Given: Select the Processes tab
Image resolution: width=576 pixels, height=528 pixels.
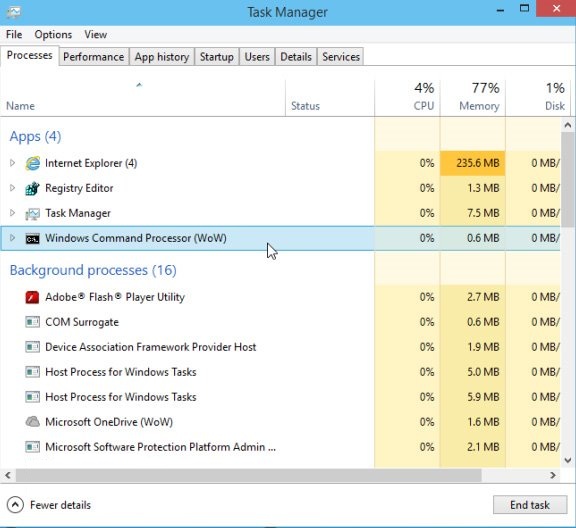Looking at the screenshot, I should [29, 55].
